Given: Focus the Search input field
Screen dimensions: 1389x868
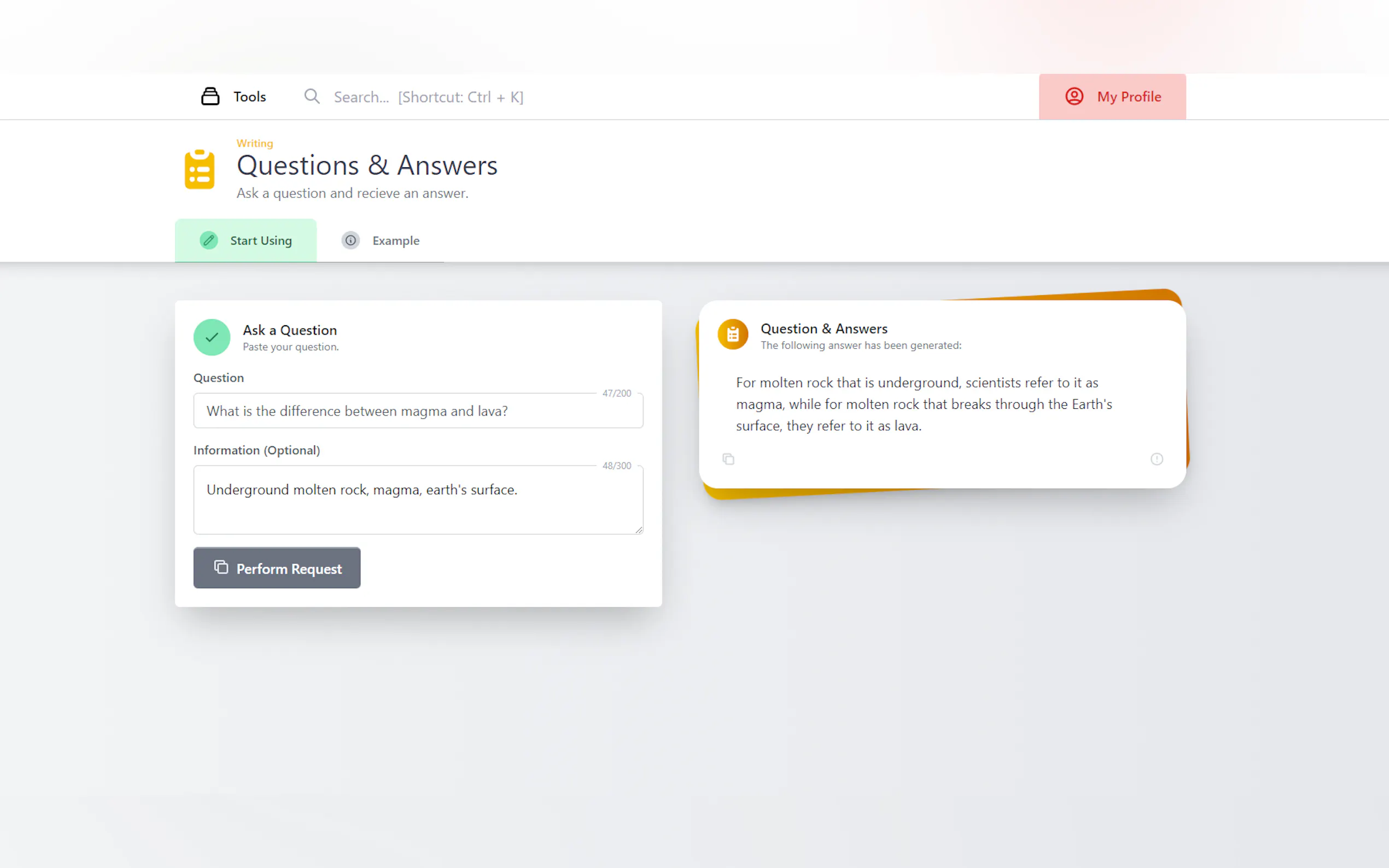Looking at the screenshot, I should [x=428, y=97].
